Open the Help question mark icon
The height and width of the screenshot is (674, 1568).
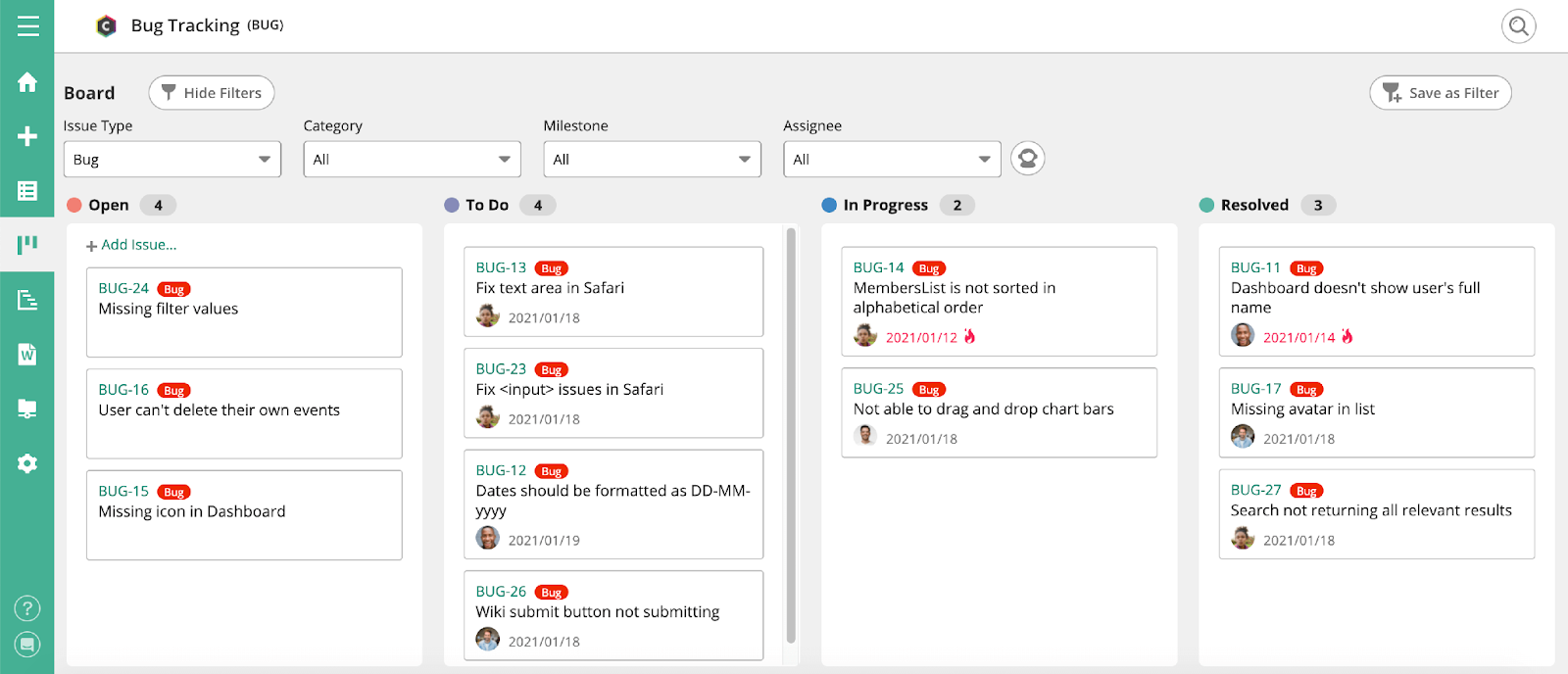tap(27, 608)
